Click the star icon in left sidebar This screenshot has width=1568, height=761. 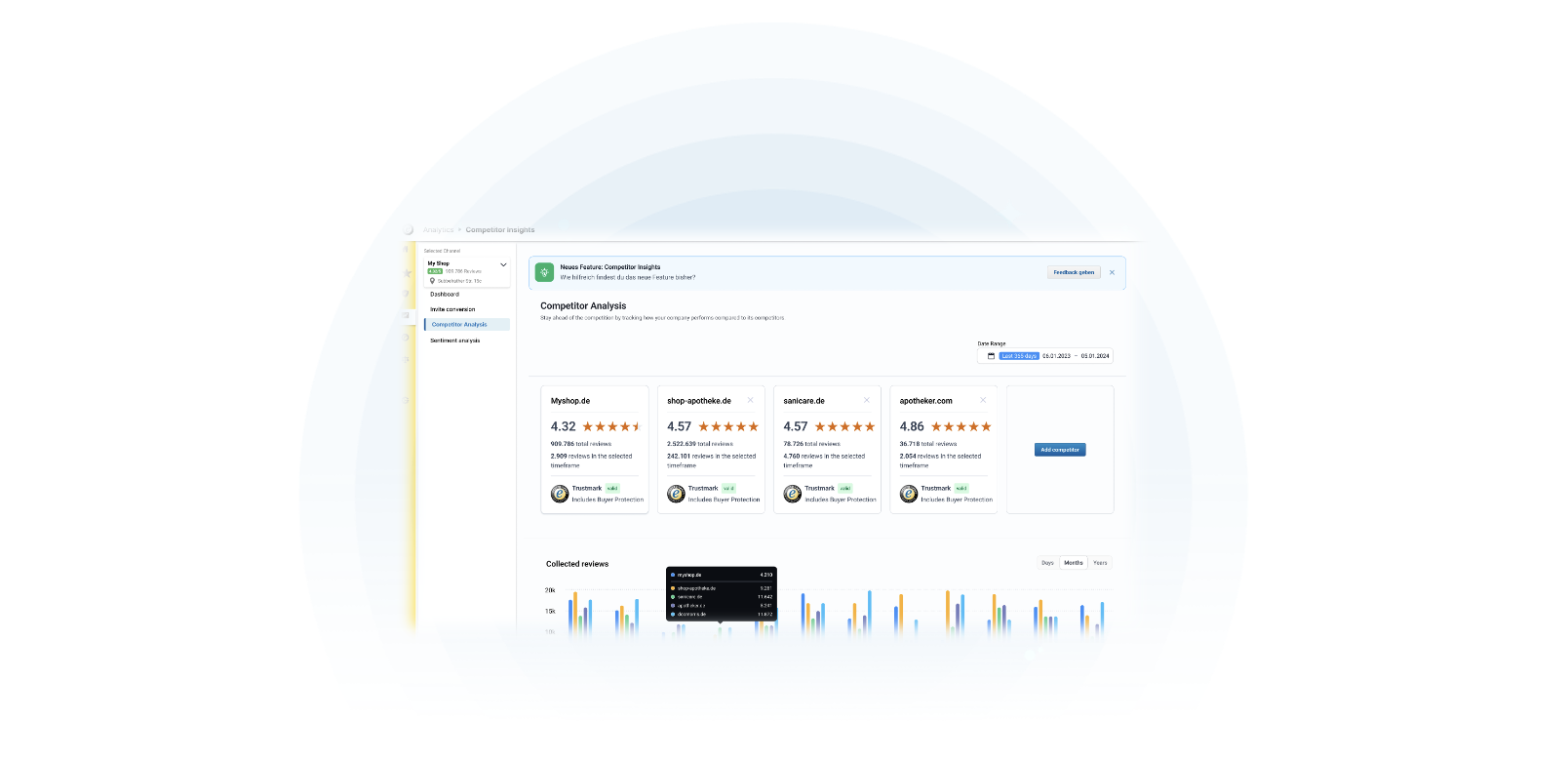[x=408, y=273]
